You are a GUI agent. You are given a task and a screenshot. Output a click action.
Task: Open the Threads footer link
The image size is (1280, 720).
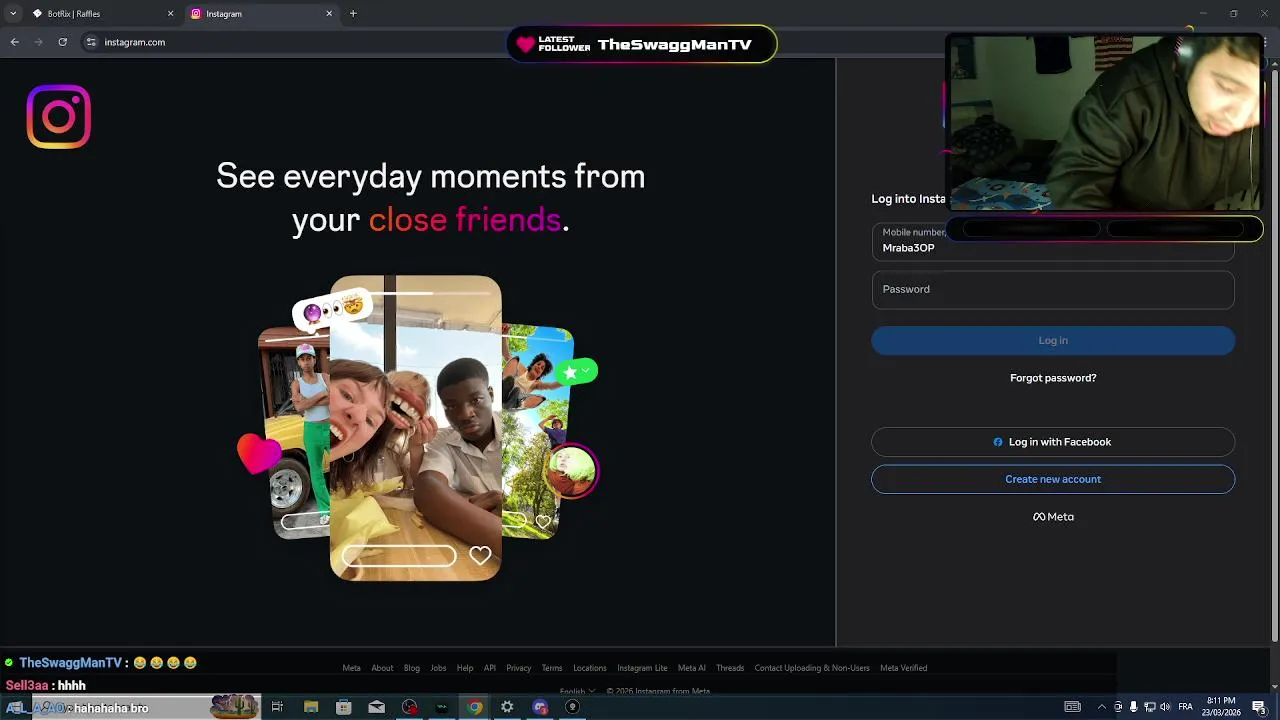click(730, 668)
